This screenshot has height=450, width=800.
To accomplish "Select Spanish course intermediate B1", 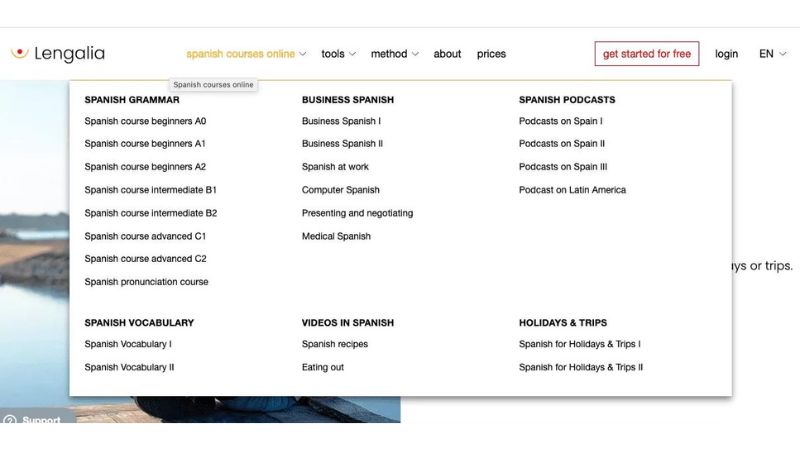I will (151, 190).
